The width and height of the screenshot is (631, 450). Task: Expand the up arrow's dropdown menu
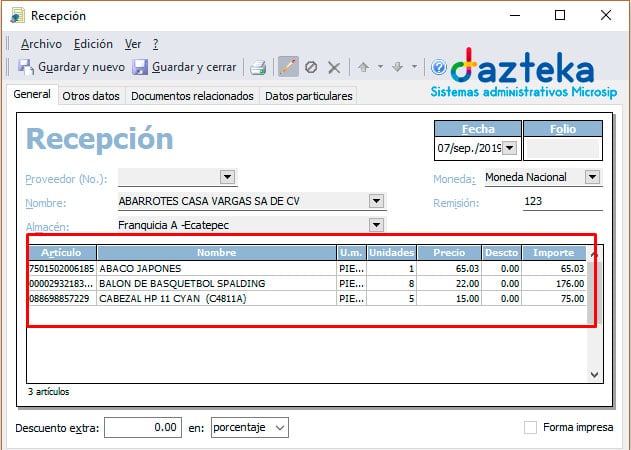(x=380, y=67)
